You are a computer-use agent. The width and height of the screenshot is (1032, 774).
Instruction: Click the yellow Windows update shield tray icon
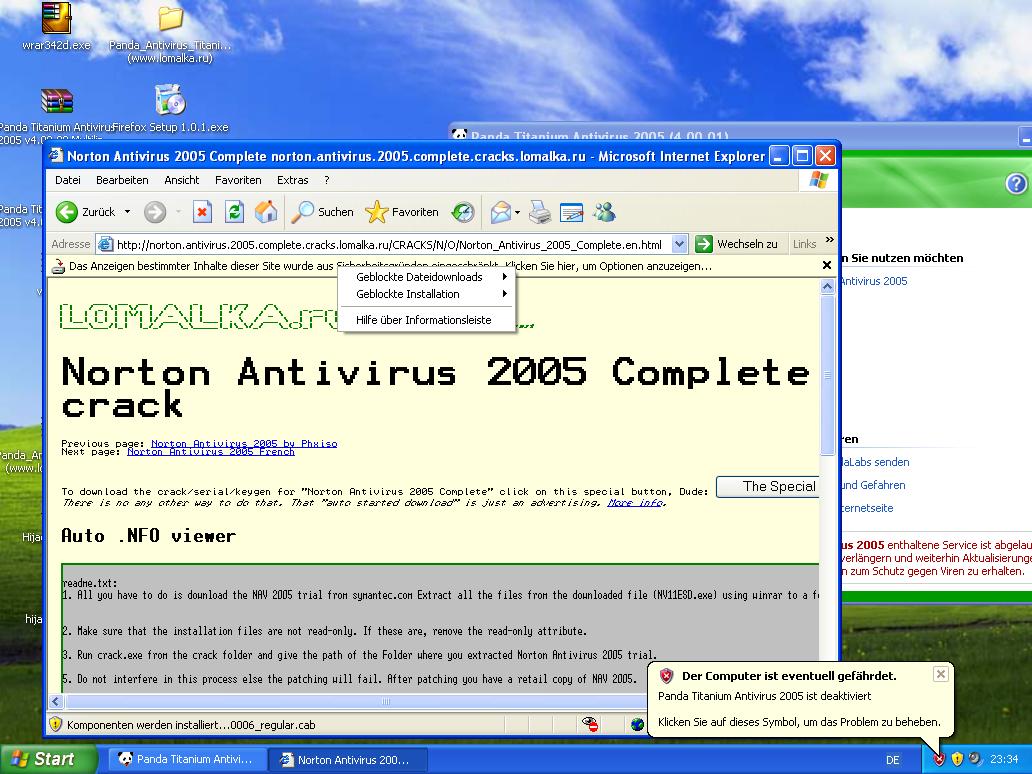957,759
